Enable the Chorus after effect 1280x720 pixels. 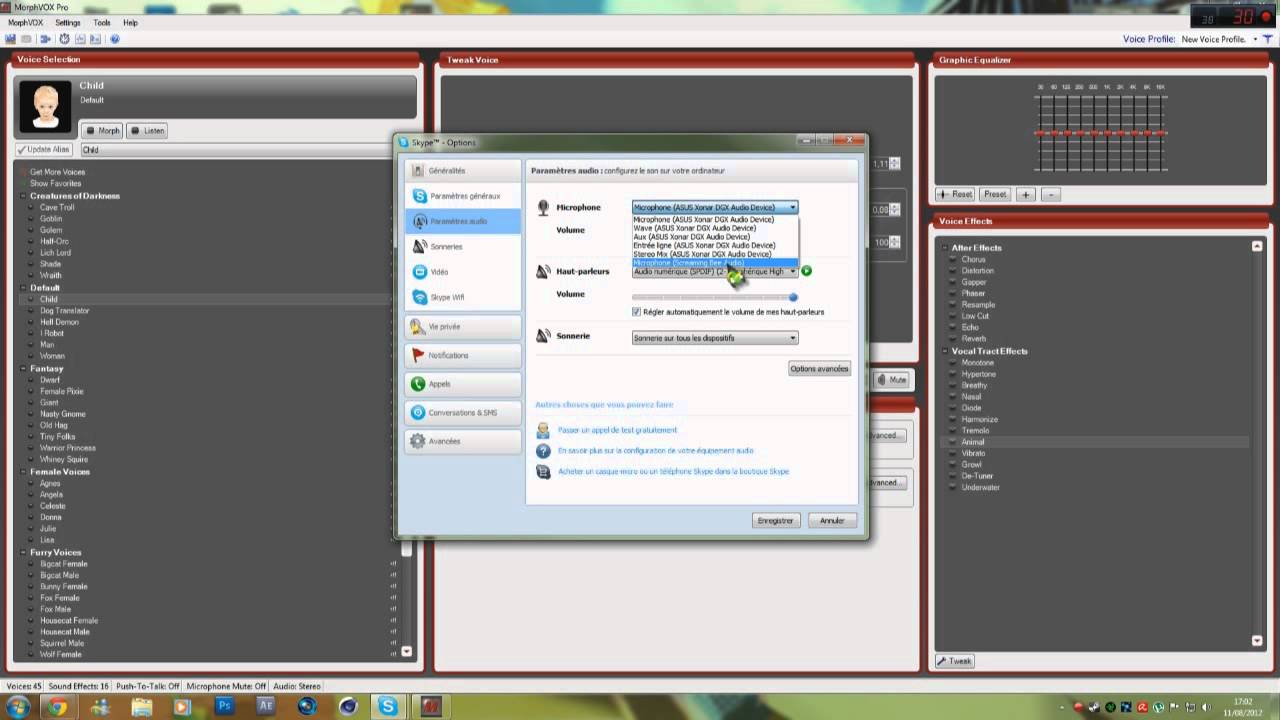pyautogui.click(x=973, y=259)
